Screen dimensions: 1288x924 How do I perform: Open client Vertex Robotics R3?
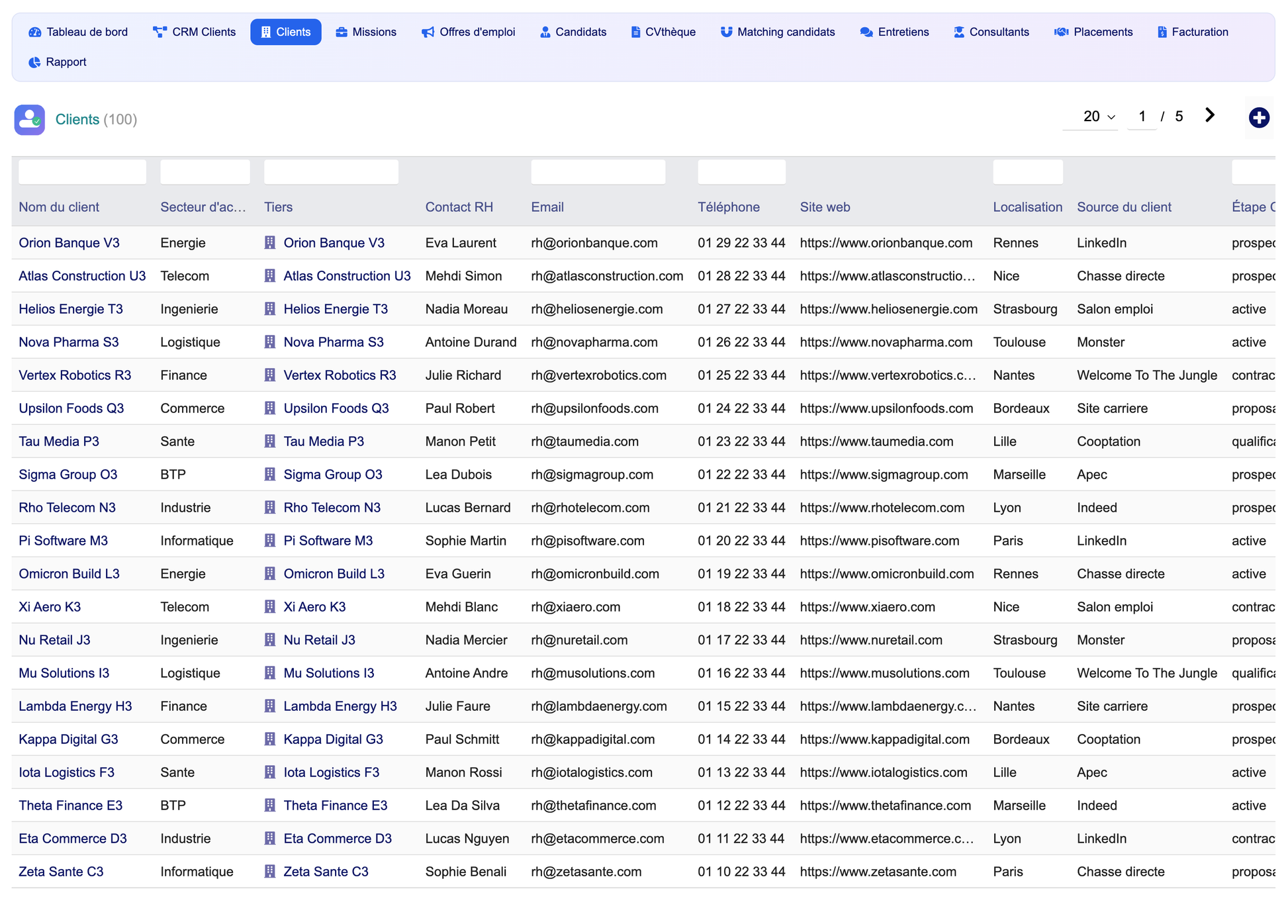point(75,375)
